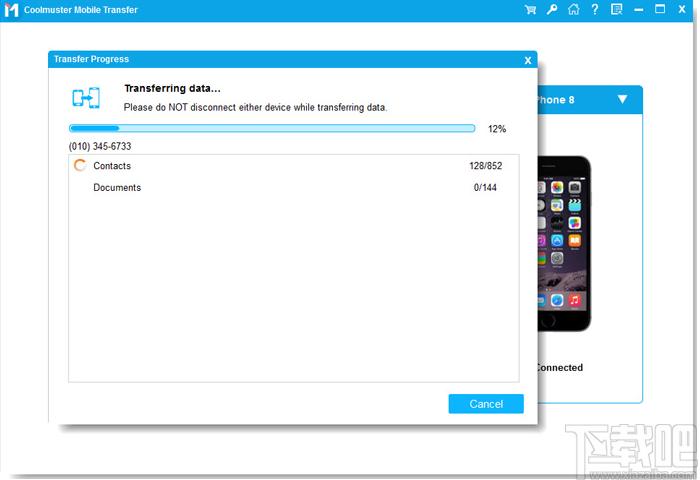Click the Coolmuster app logo
Screen dimensions: 700x480
pyautogui.click(x=11, y=10)
